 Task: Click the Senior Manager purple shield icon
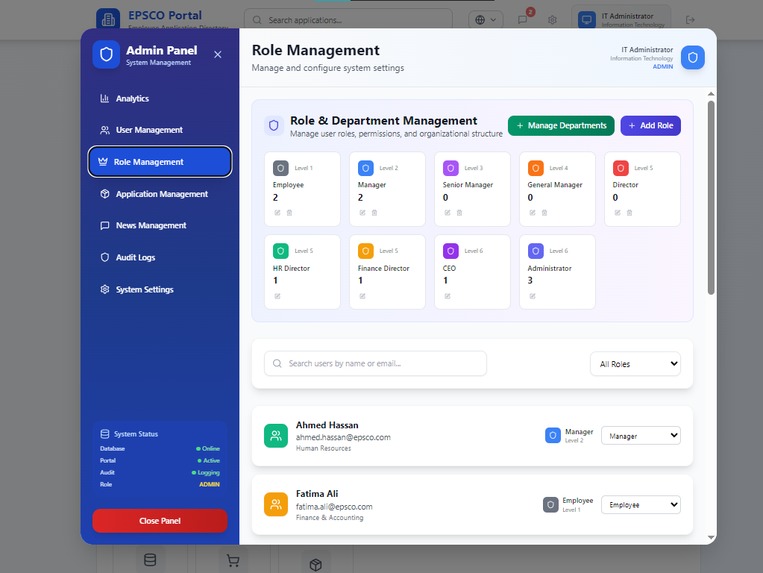tap(451, 168)
